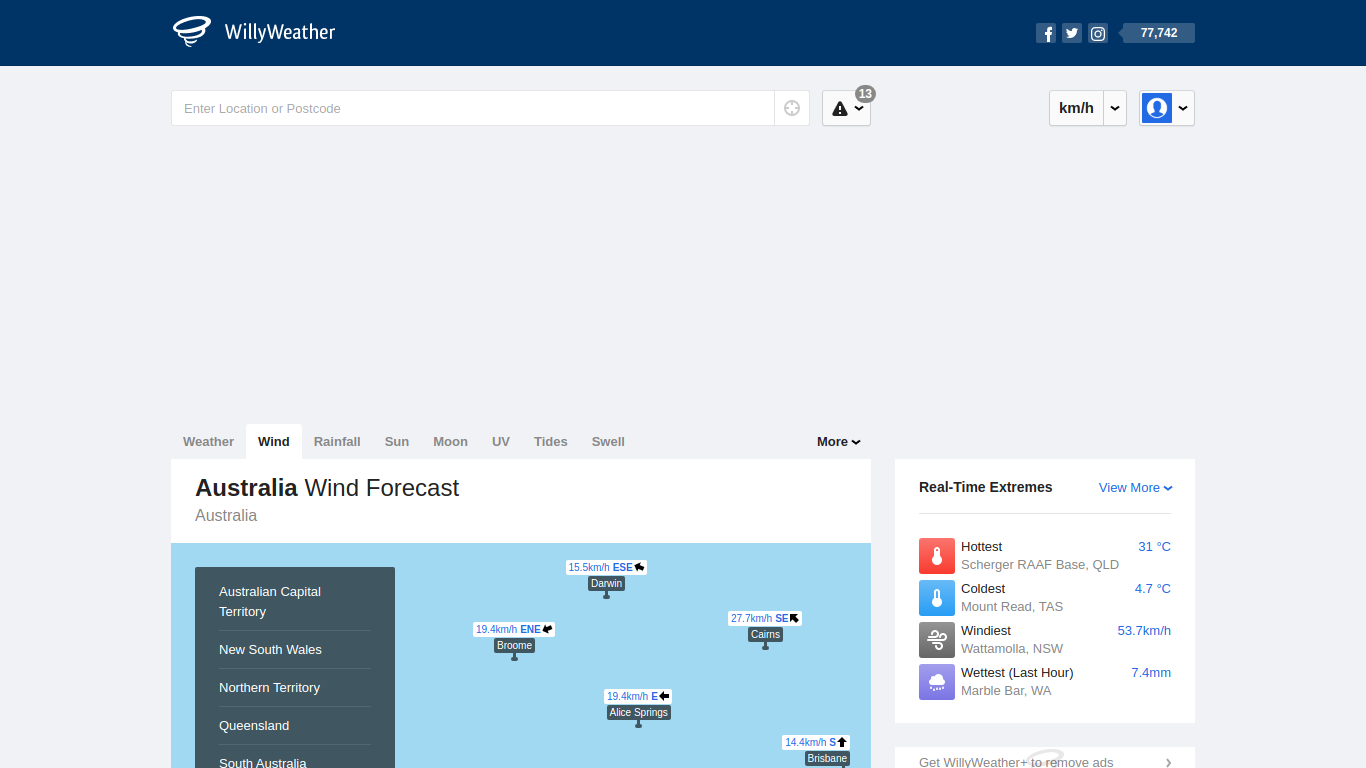Click the 13 warnings count badge
Viewport: 1366px width, 768px height.
pos(865,94)
